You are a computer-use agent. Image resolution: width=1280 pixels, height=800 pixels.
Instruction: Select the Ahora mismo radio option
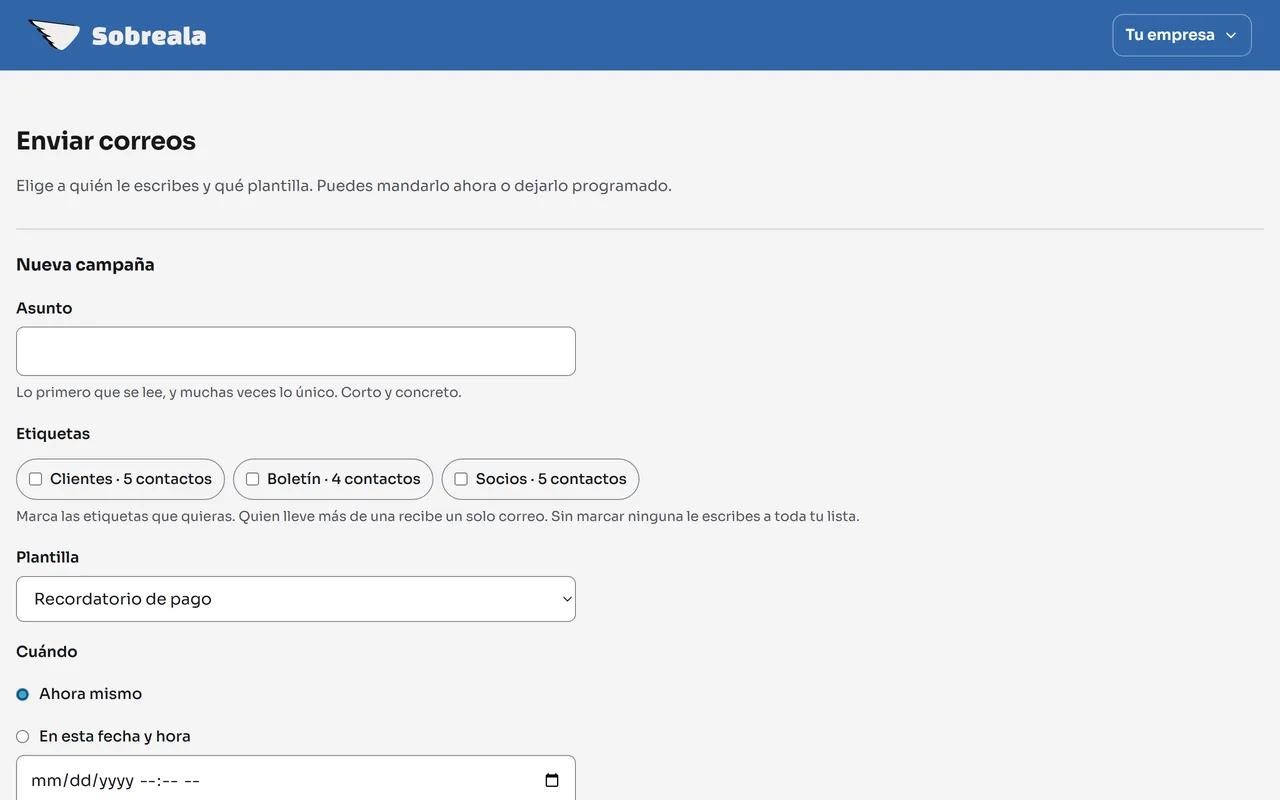23,694
